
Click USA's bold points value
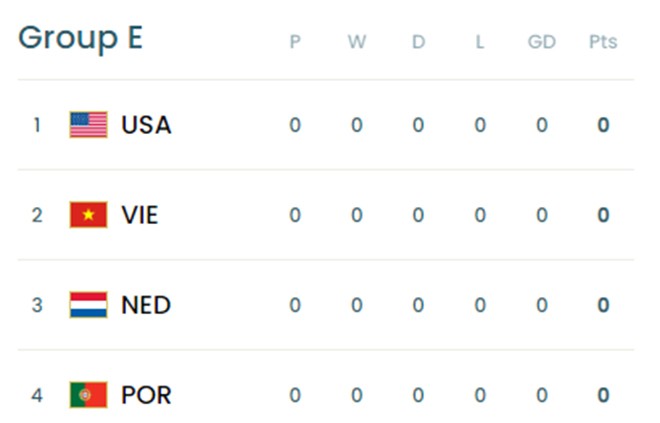point(603,125)
